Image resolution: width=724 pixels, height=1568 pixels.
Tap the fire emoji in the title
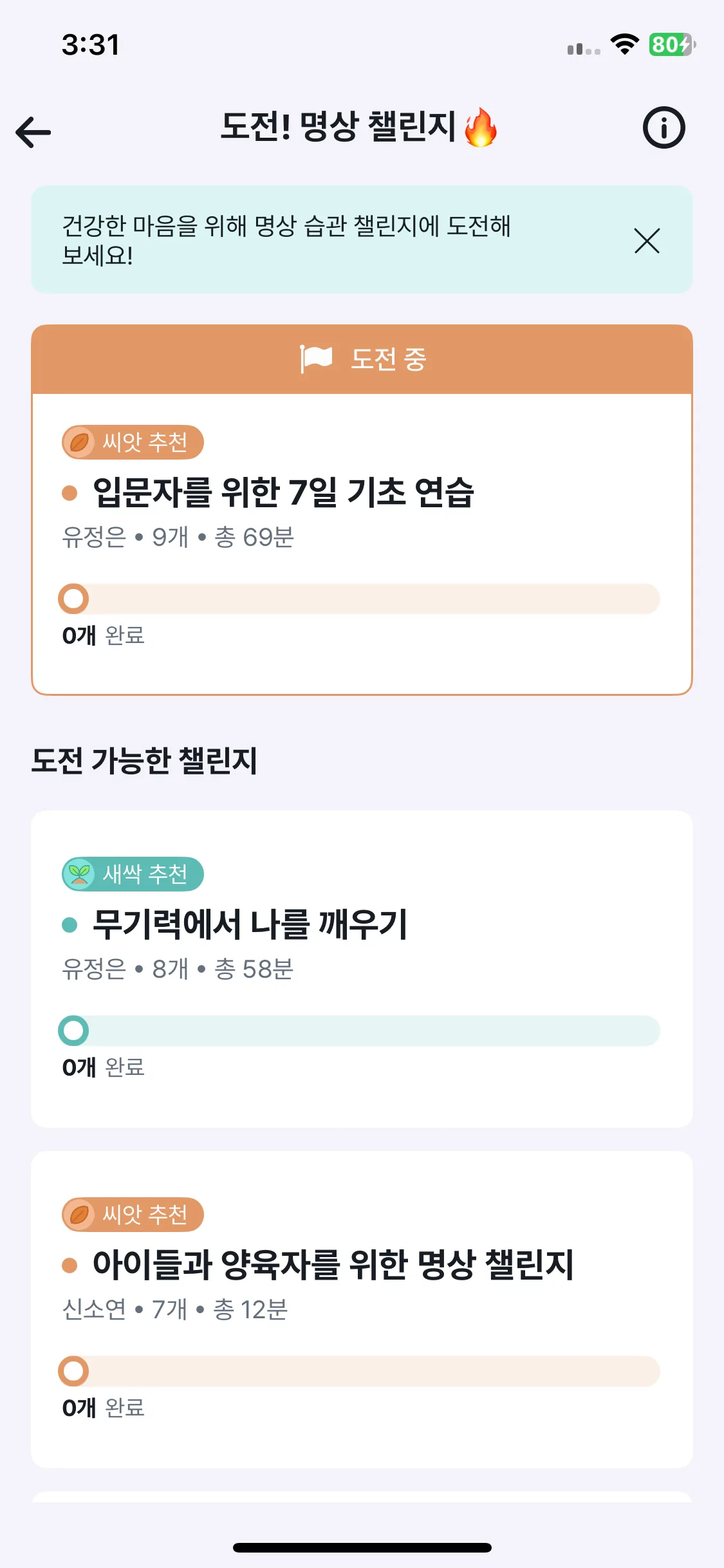coord(481,127)
